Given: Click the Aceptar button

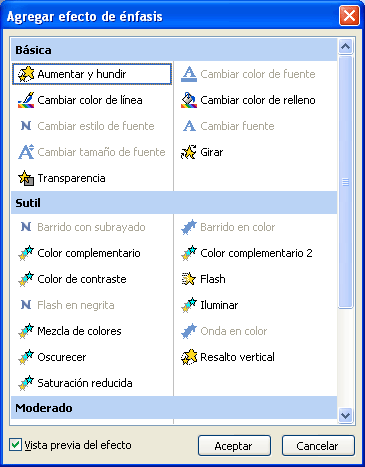Looking at the screenshot, I should (x=234, y=446).
